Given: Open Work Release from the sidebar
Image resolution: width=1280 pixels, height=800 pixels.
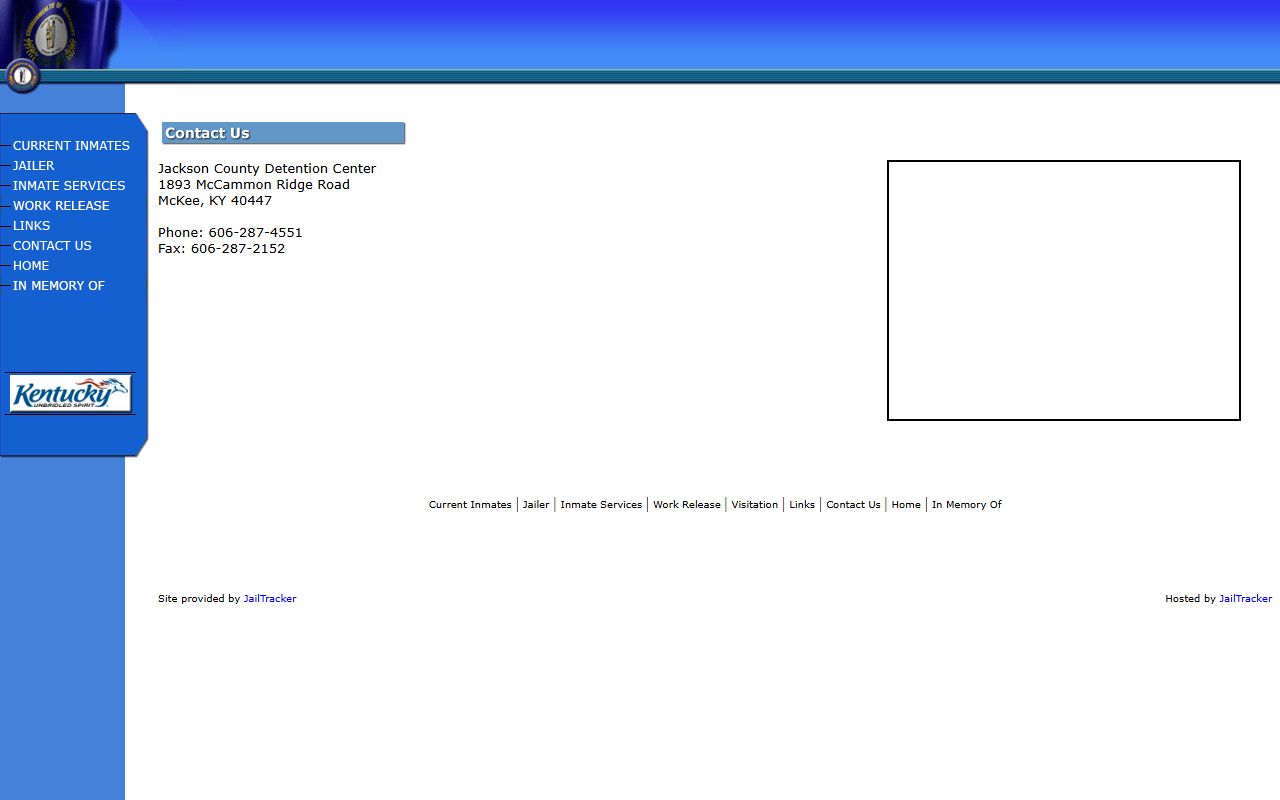Looking at the screenshot, I should 61,206.
